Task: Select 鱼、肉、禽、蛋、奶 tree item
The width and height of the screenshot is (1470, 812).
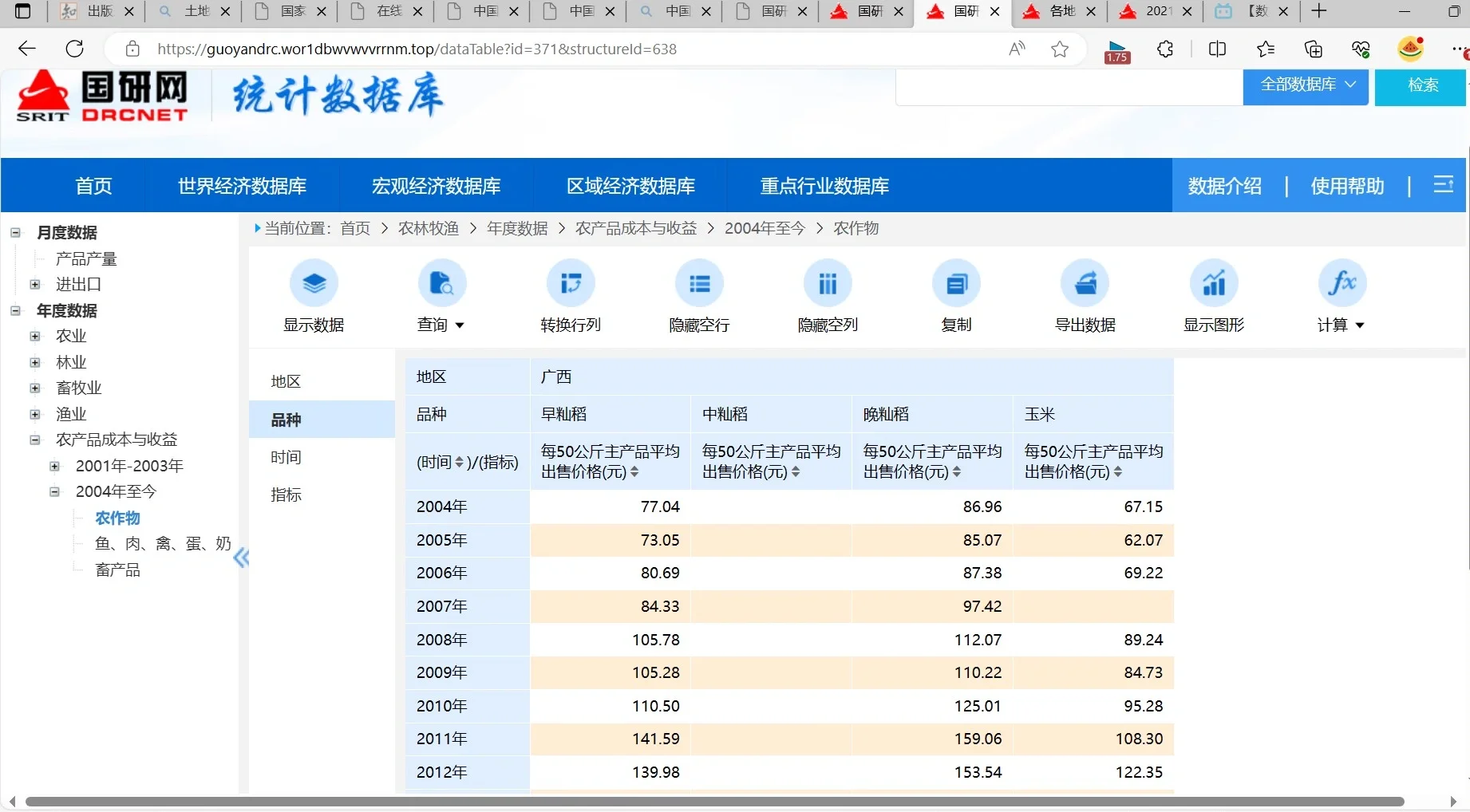Action: pos(163,543)
